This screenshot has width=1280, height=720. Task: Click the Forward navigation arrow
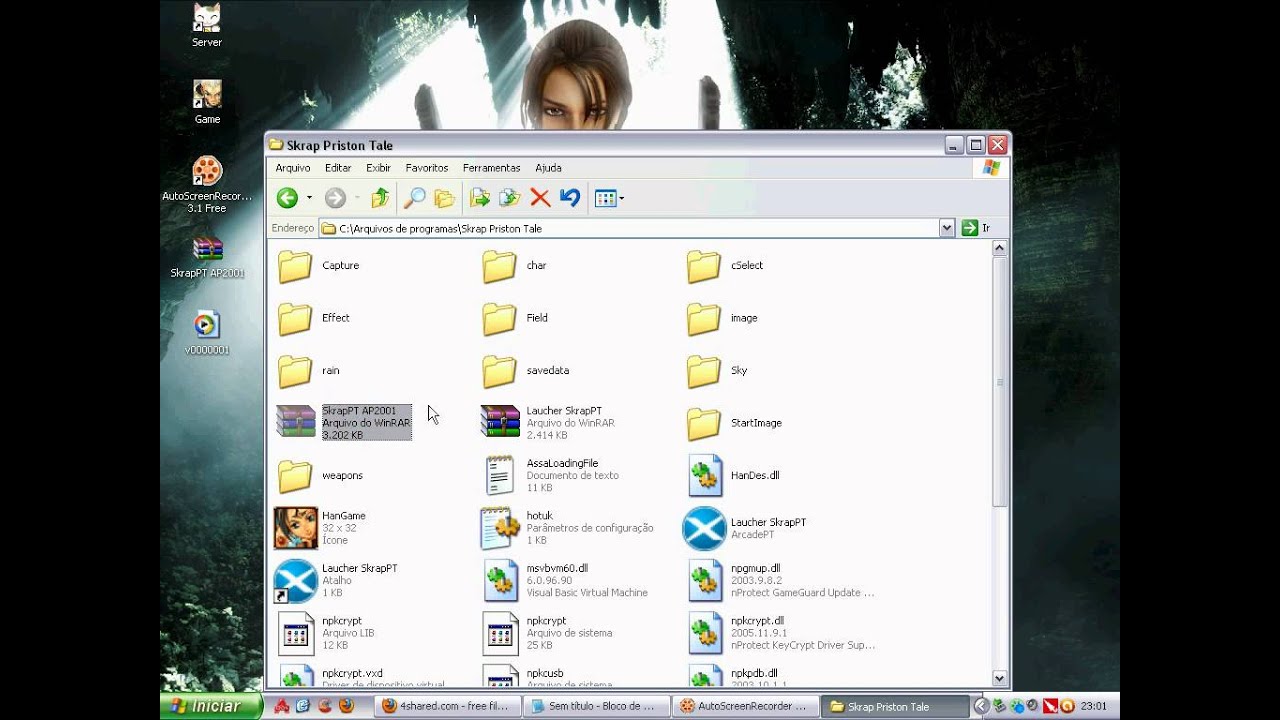coord(335,198)
